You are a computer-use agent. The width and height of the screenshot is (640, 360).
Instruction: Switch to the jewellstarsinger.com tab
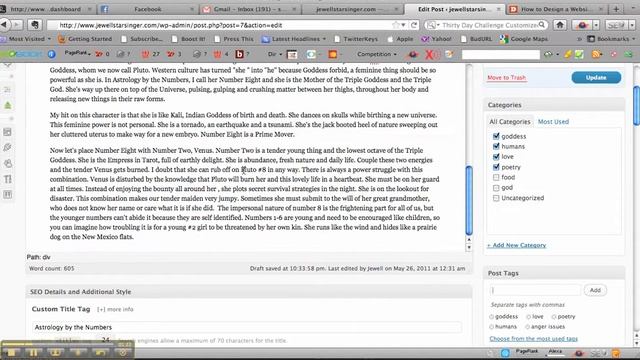coord(353,9)
